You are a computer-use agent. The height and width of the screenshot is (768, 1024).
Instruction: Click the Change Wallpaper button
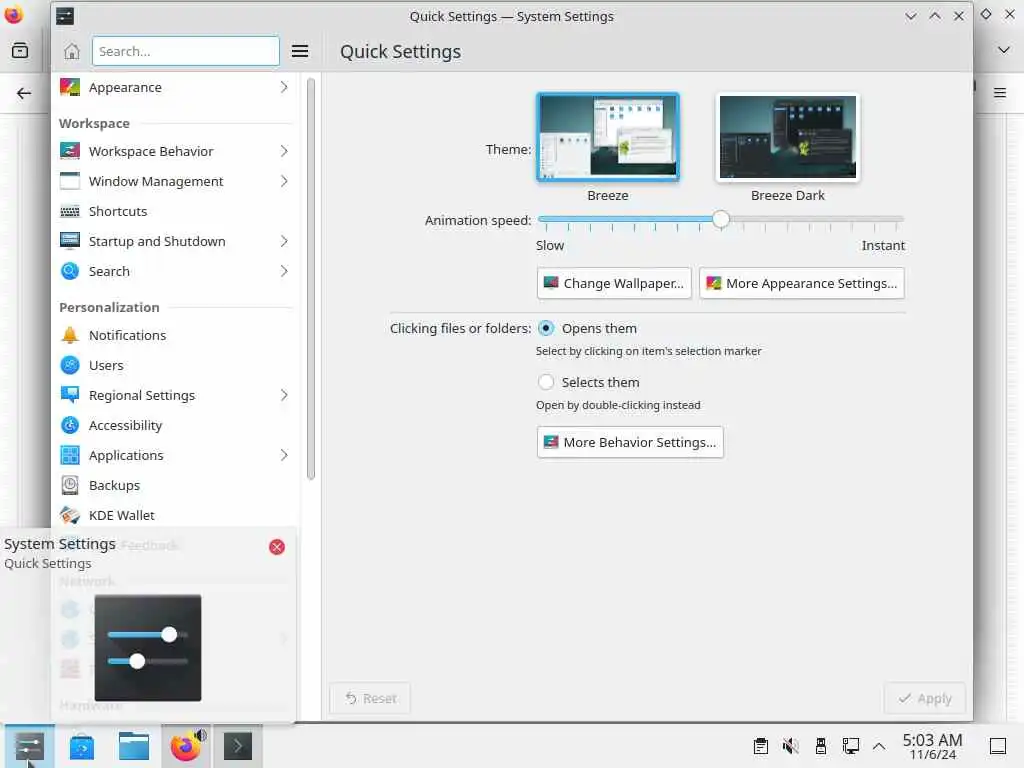coord(614,283)
